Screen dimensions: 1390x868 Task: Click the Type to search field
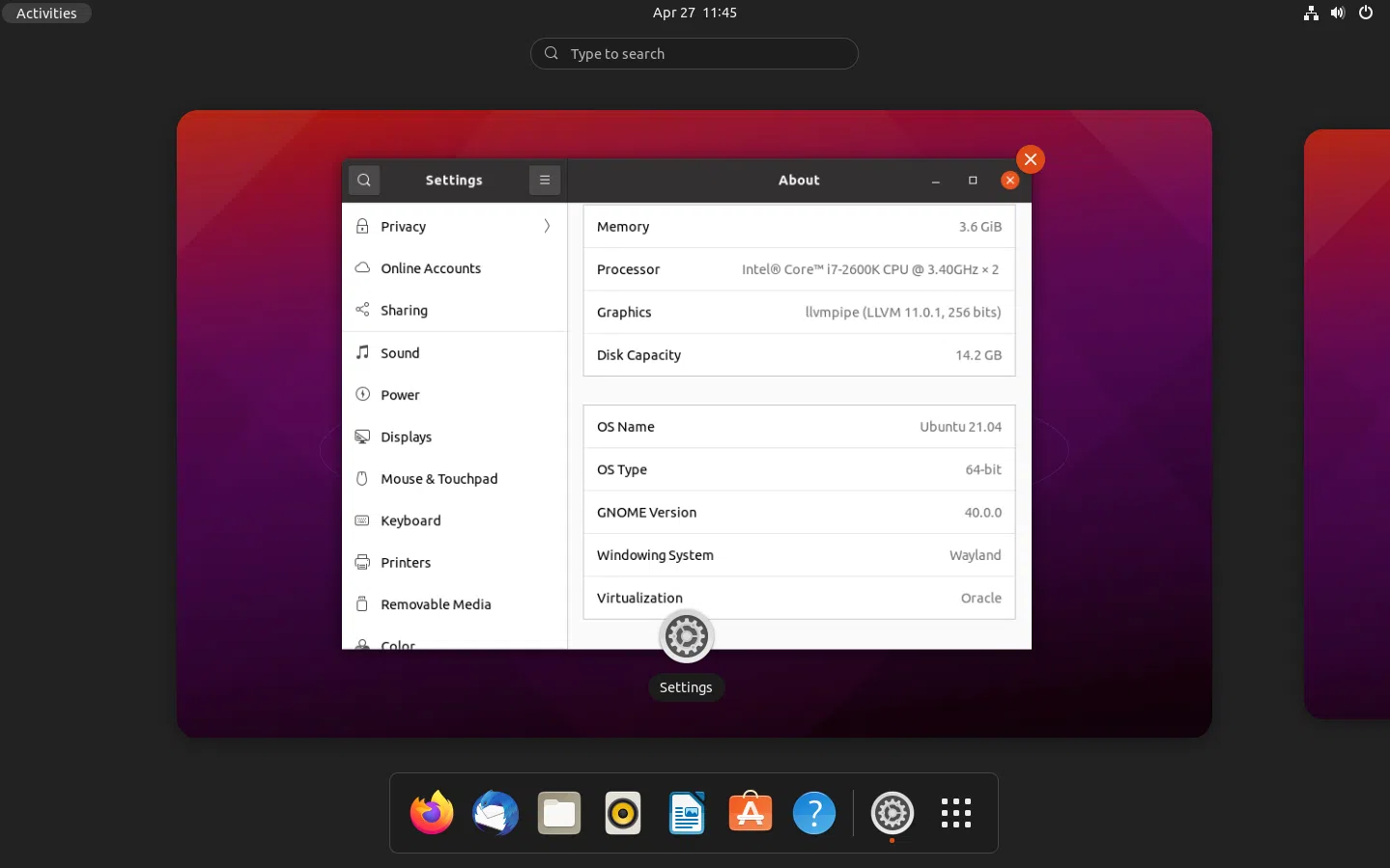coord(694,53)
